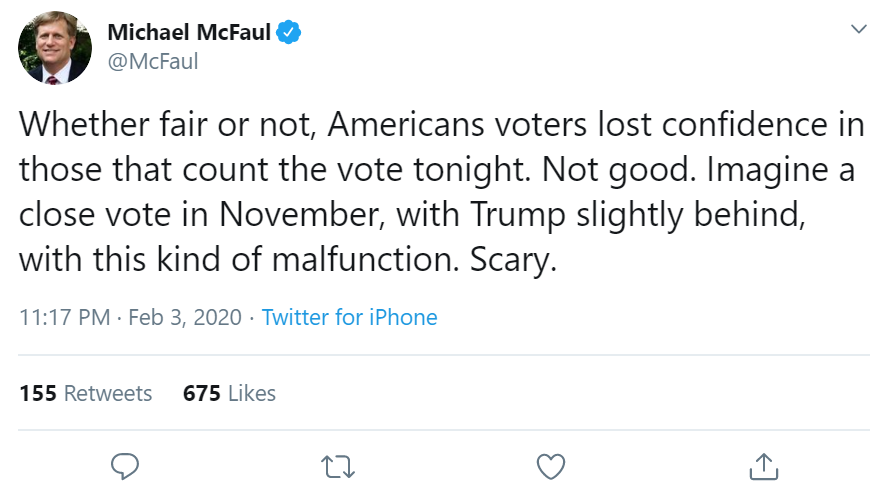The width and height of the screenshot is (891, 499).
Task: Expand the tweet options chevron
Action: pos(858,30)
